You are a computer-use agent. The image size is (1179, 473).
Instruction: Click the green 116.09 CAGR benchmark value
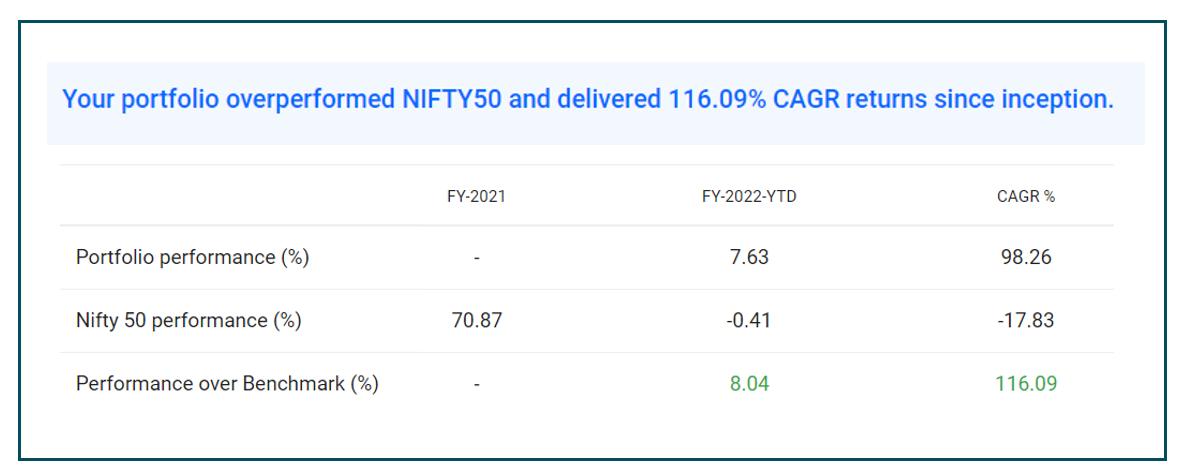click(x=1026, y=384)
